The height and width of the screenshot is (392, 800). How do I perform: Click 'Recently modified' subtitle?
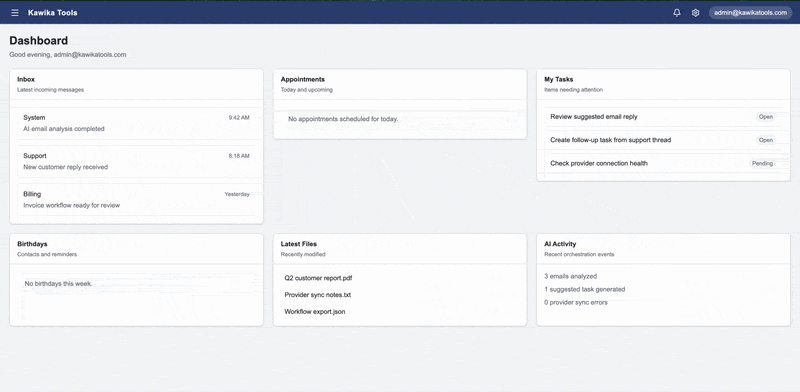(x=303, y=254)
